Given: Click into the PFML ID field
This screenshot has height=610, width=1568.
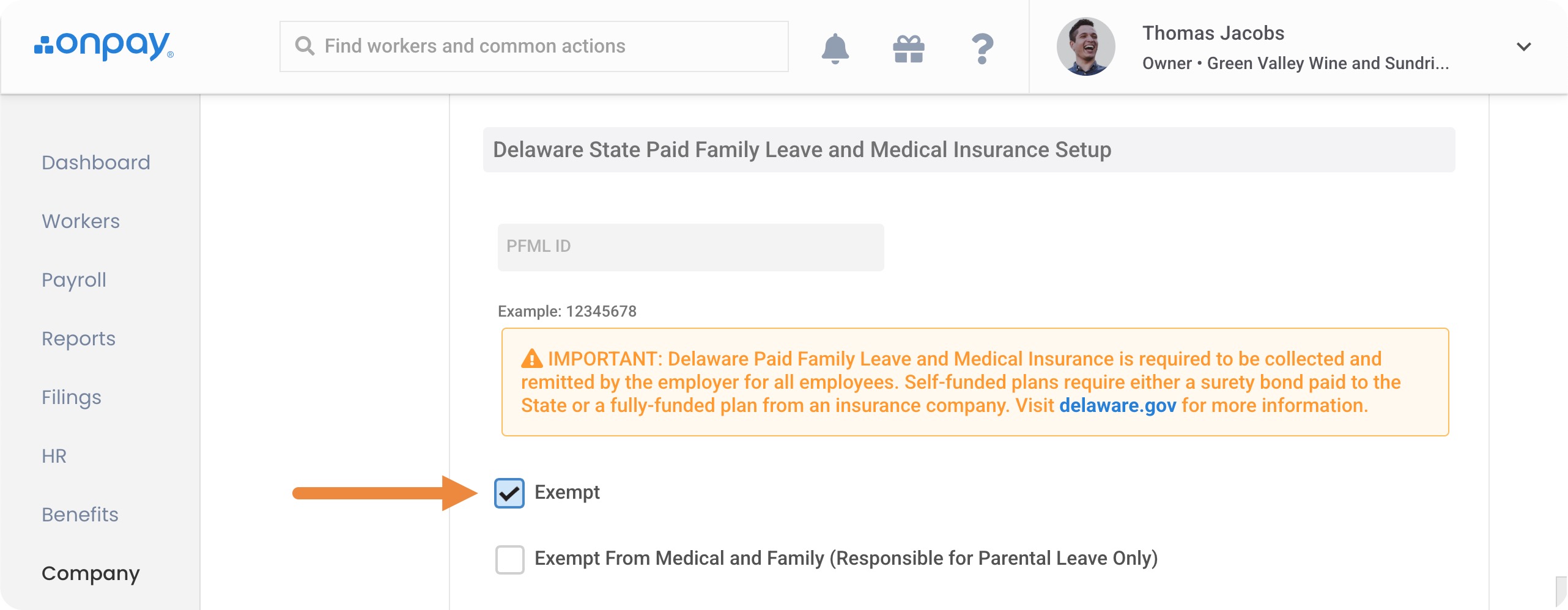Looking at the screenshot, I should click(x=690, y=247).
